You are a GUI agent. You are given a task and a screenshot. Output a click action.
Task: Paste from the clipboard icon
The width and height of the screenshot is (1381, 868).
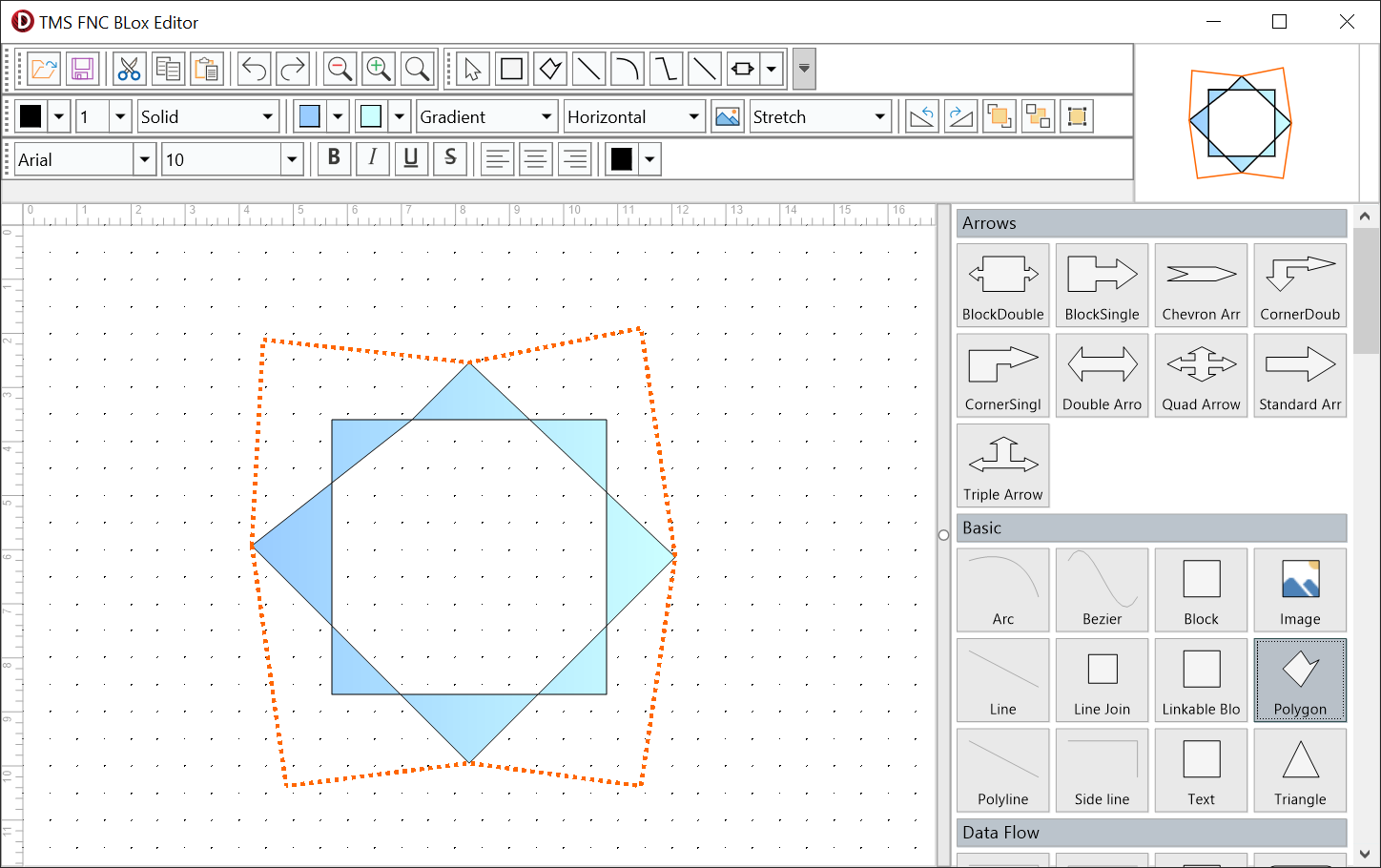206,69
